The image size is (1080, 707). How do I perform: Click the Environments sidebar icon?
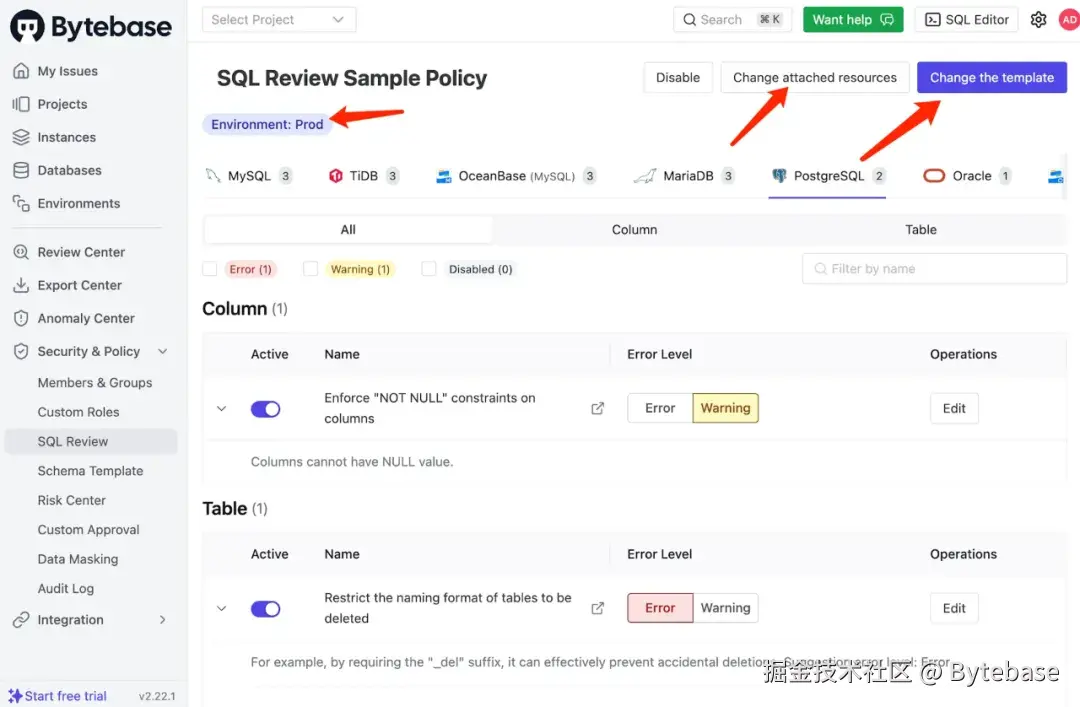pos(21,203)
